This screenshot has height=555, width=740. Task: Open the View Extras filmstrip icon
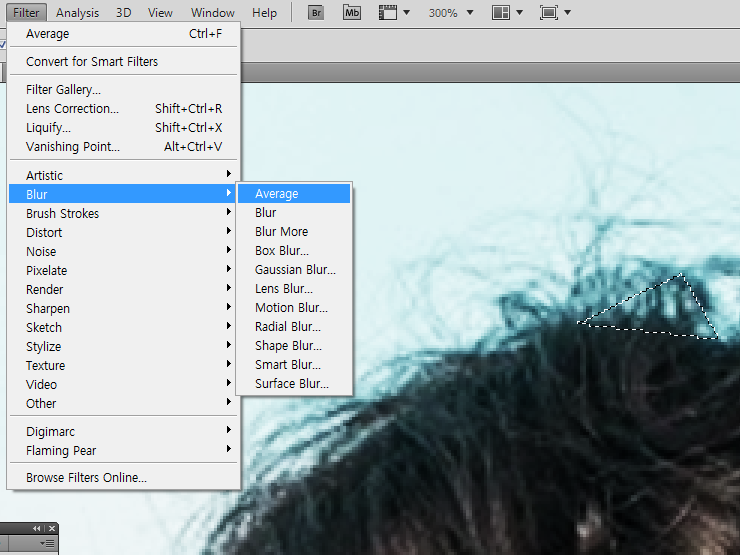click(387, 13)
